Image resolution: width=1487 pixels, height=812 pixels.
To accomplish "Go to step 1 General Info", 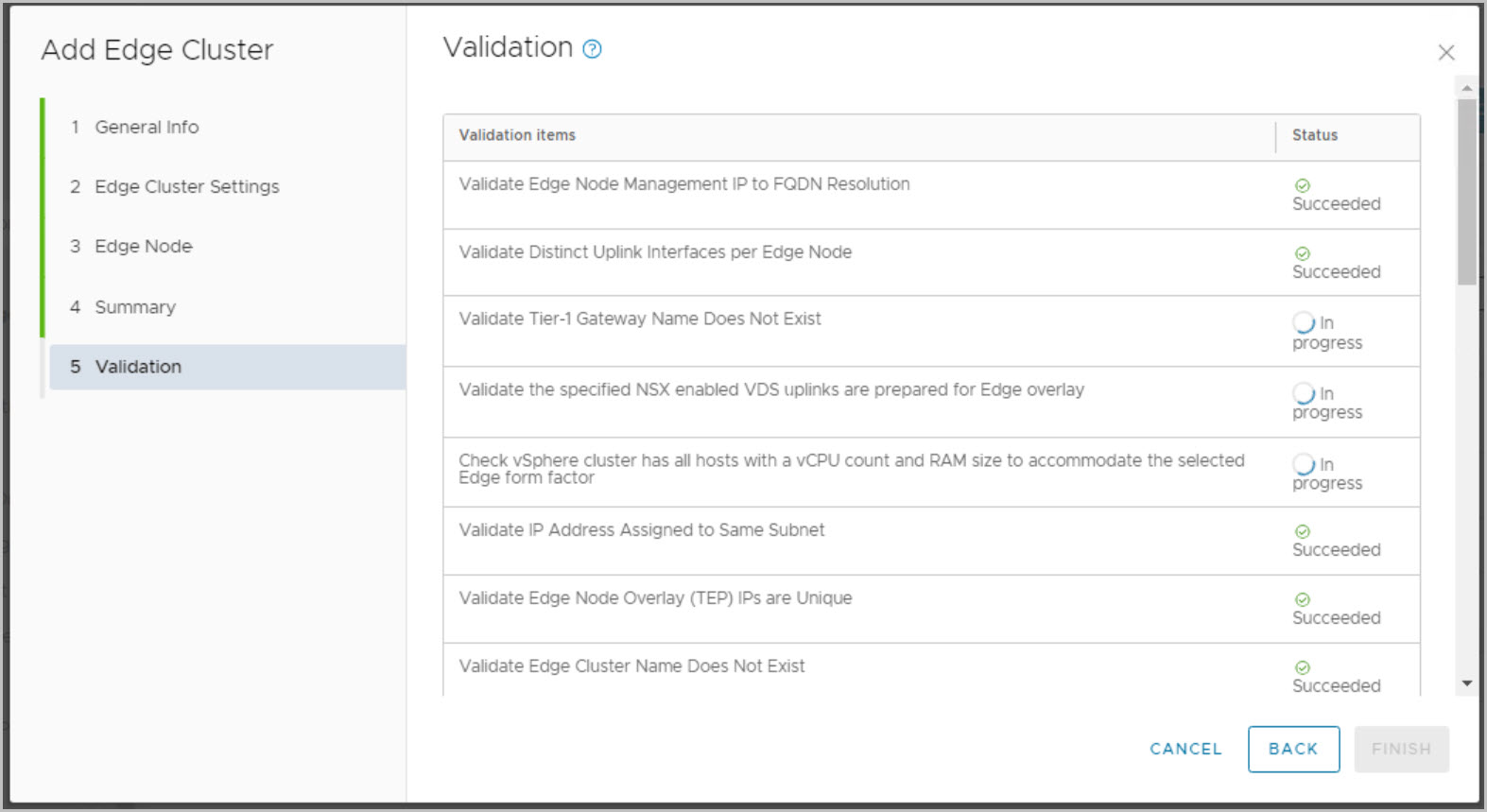I will coord(147,127).
